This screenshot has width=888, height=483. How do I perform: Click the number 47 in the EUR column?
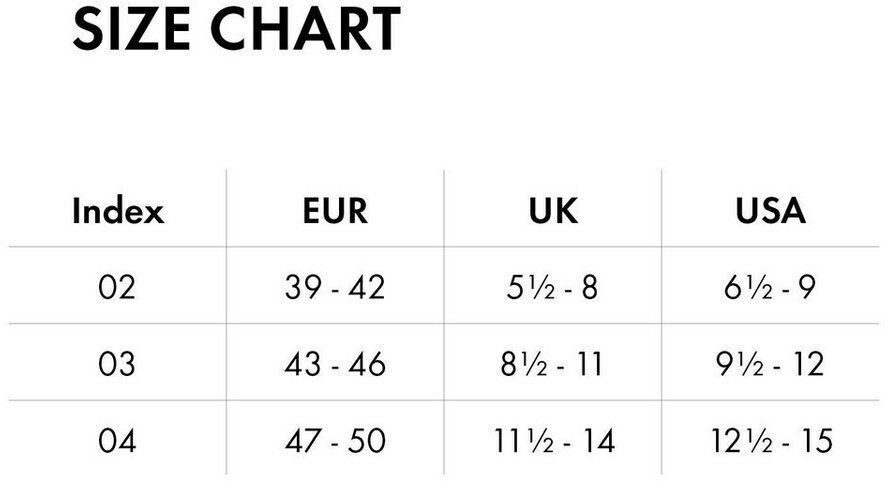pos(304,440)
